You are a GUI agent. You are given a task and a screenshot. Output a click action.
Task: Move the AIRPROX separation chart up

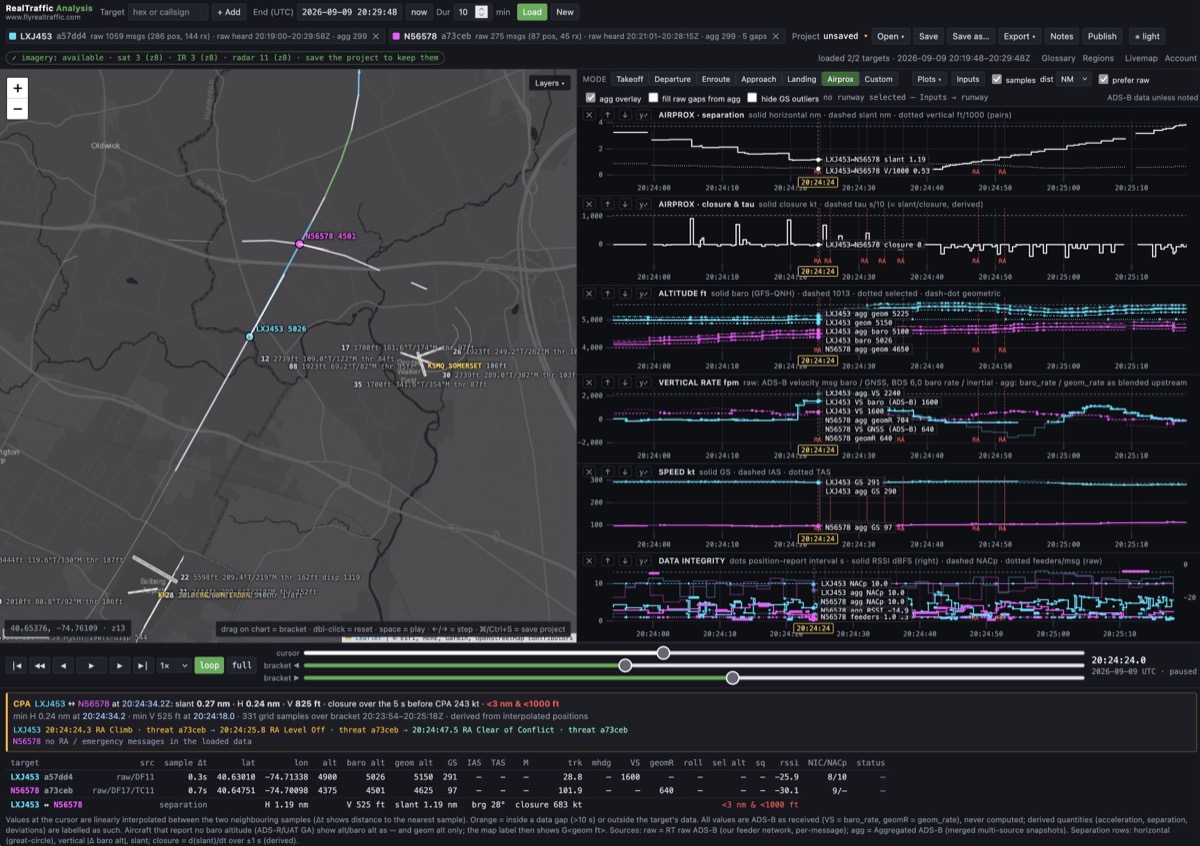pos(607,116)
